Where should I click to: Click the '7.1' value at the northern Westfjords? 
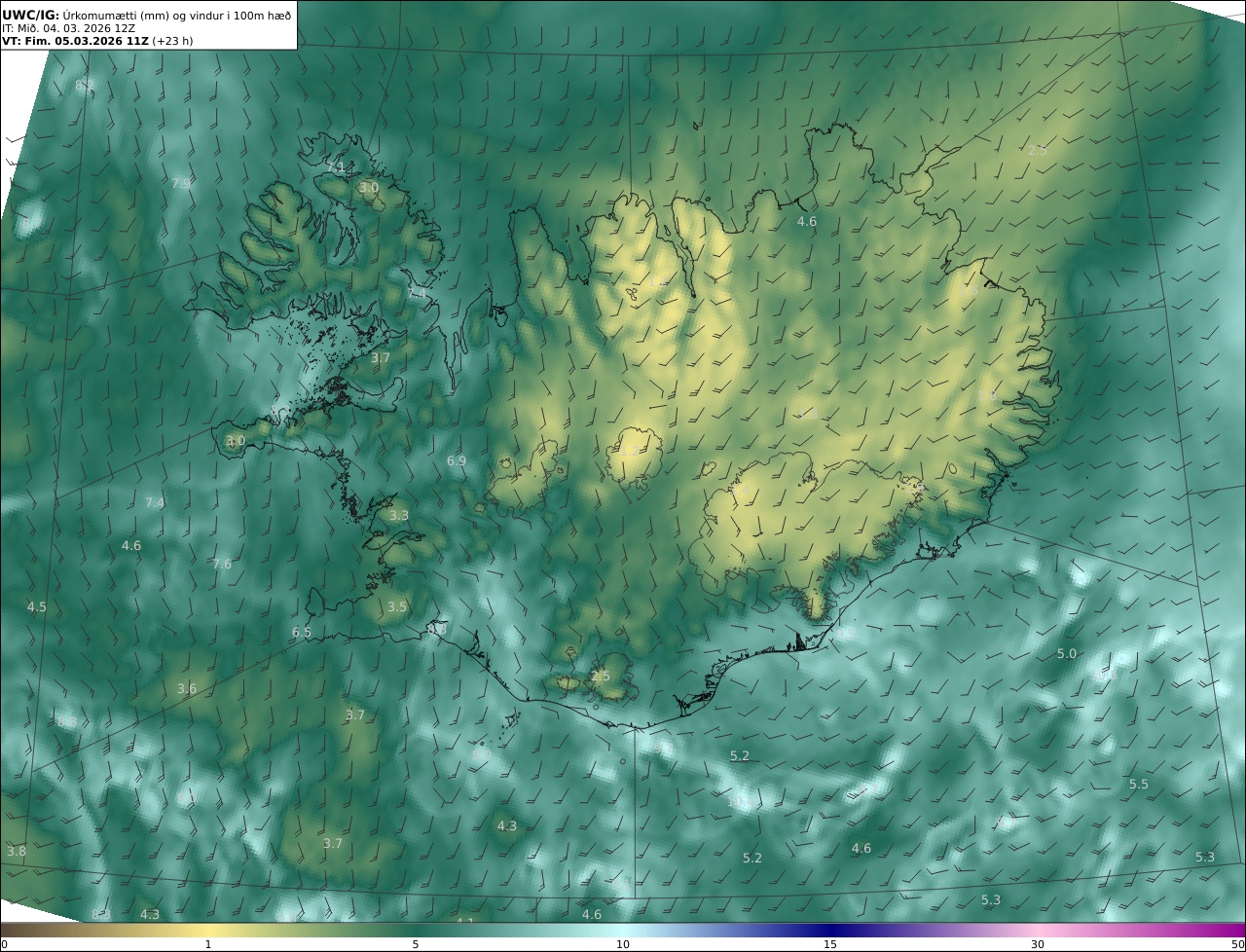(336, 167)
